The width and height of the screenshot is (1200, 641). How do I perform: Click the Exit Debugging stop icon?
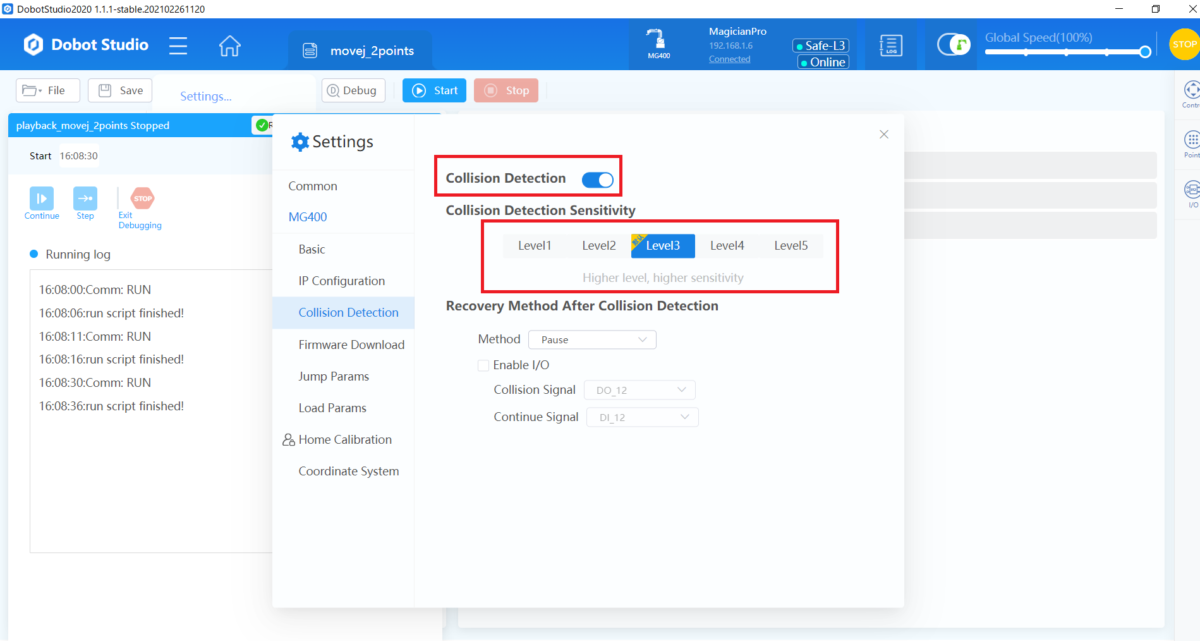pos(143,198)
